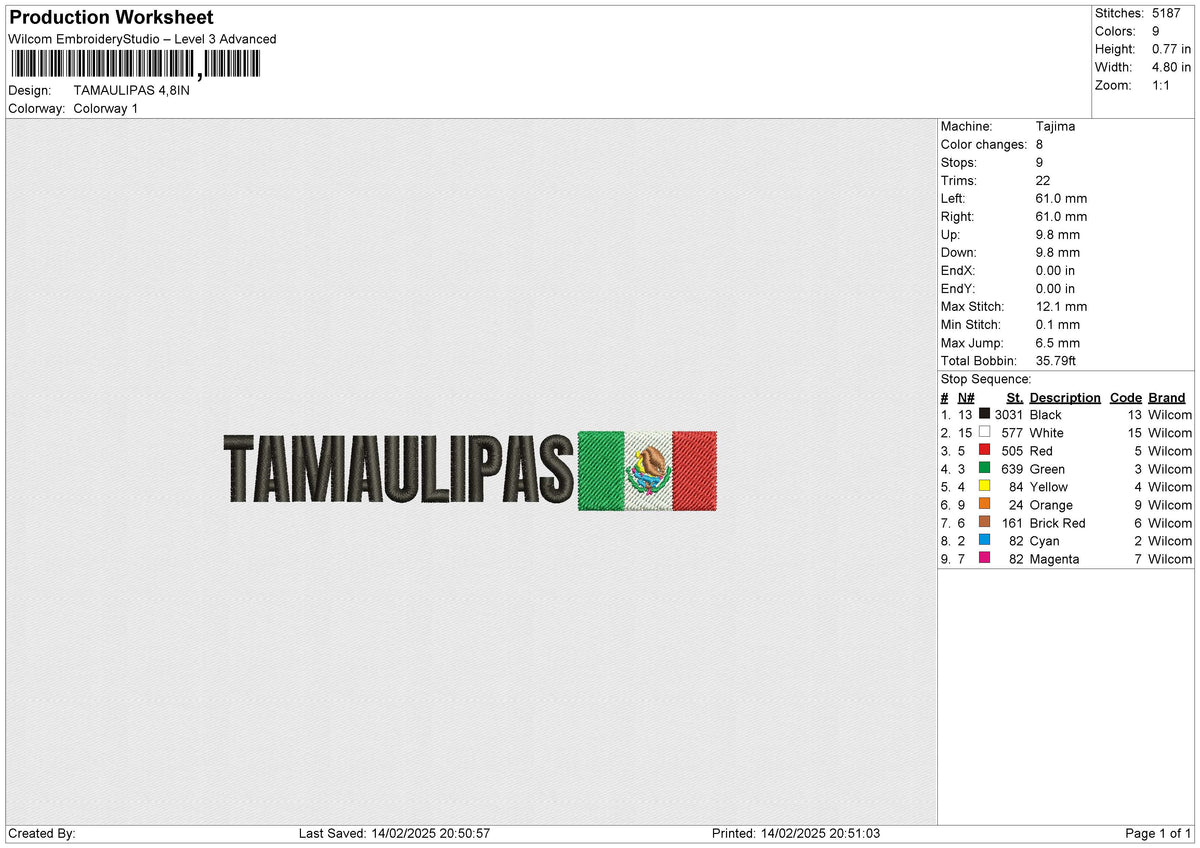Click the Up value '9.8 mm'
Image resolution: width=1200 pixels, height=848 pixels.
pyautogui.click(x=1058, y=234)
